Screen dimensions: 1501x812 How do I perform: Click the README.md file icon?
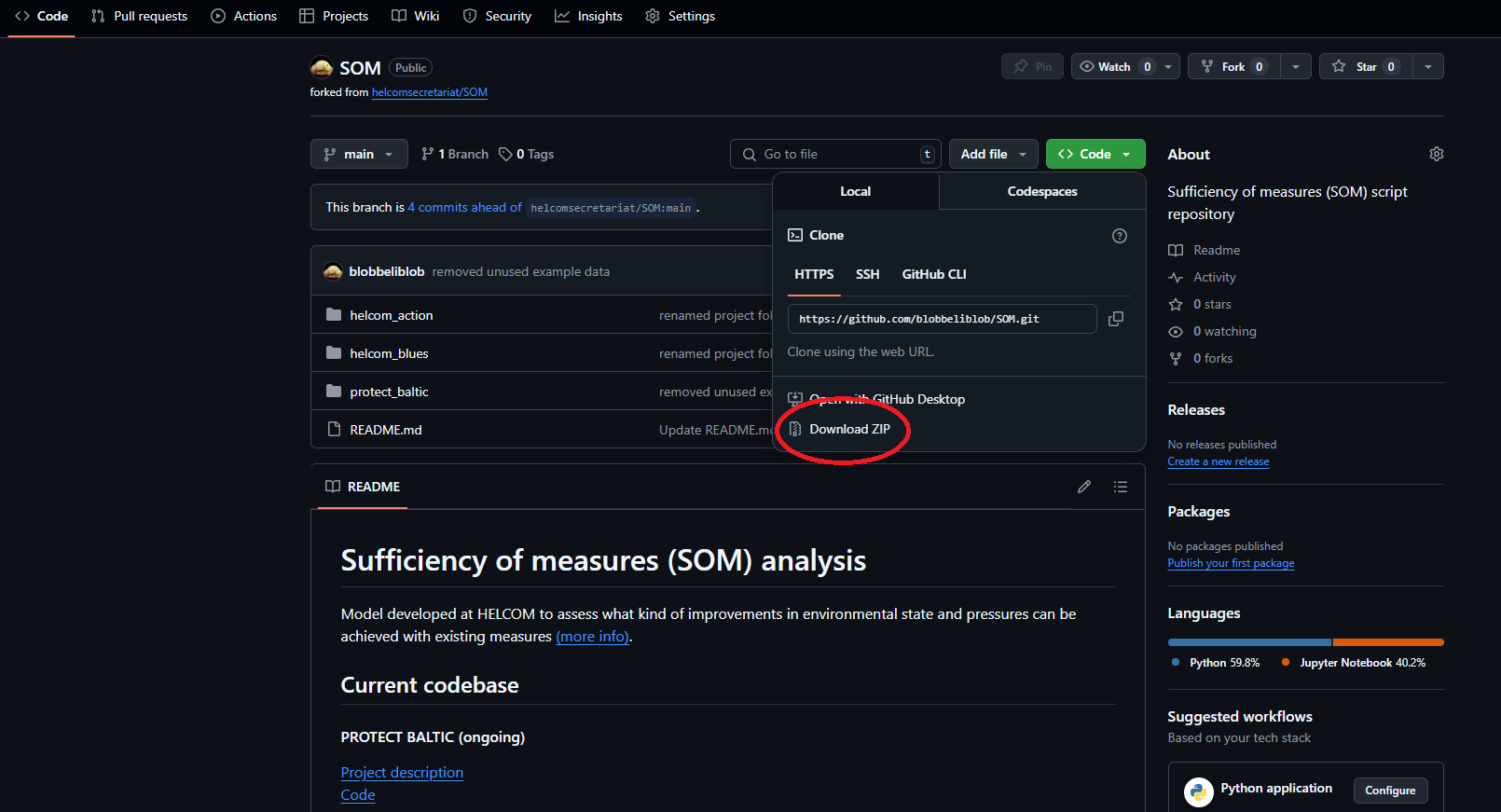click(334, 429)
